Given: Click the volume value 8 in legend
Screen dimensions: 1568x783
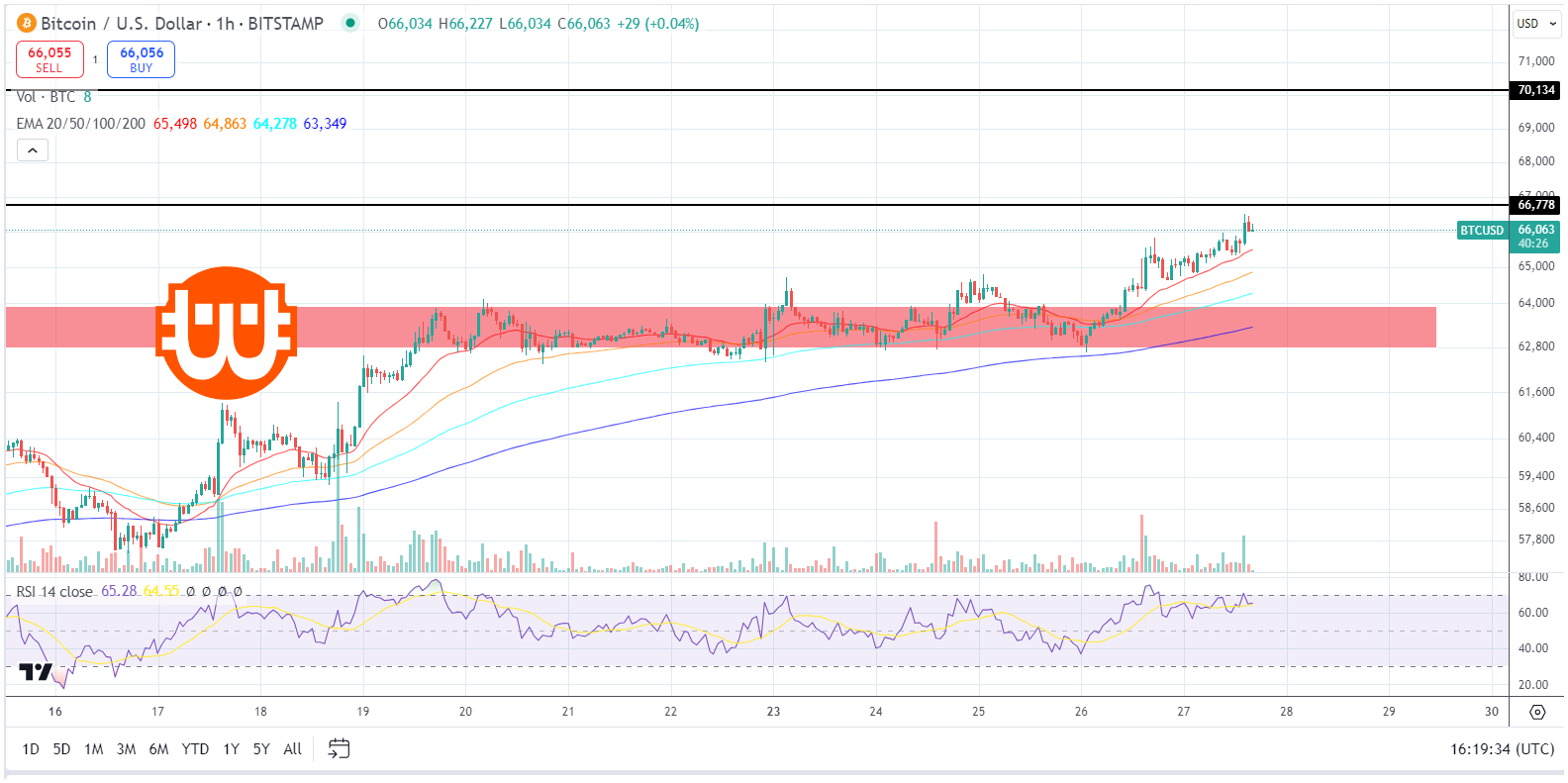Looking at the screenshot, I should pyautogui.click(x=87, y=97).
